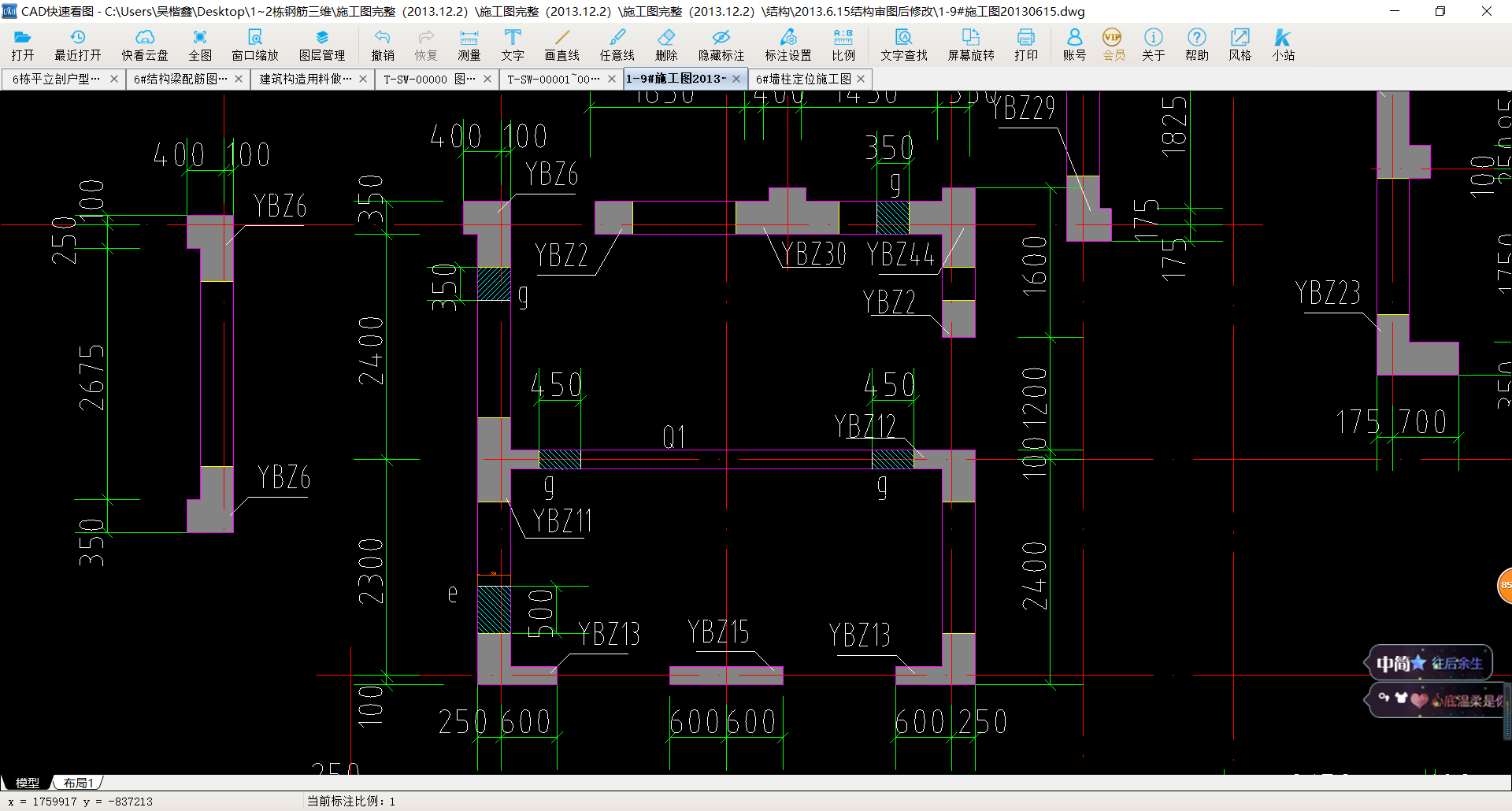Close the 建筑构造用料做 tab
1512x811 pixels.
pyautogui.click(x=363, y=79)
